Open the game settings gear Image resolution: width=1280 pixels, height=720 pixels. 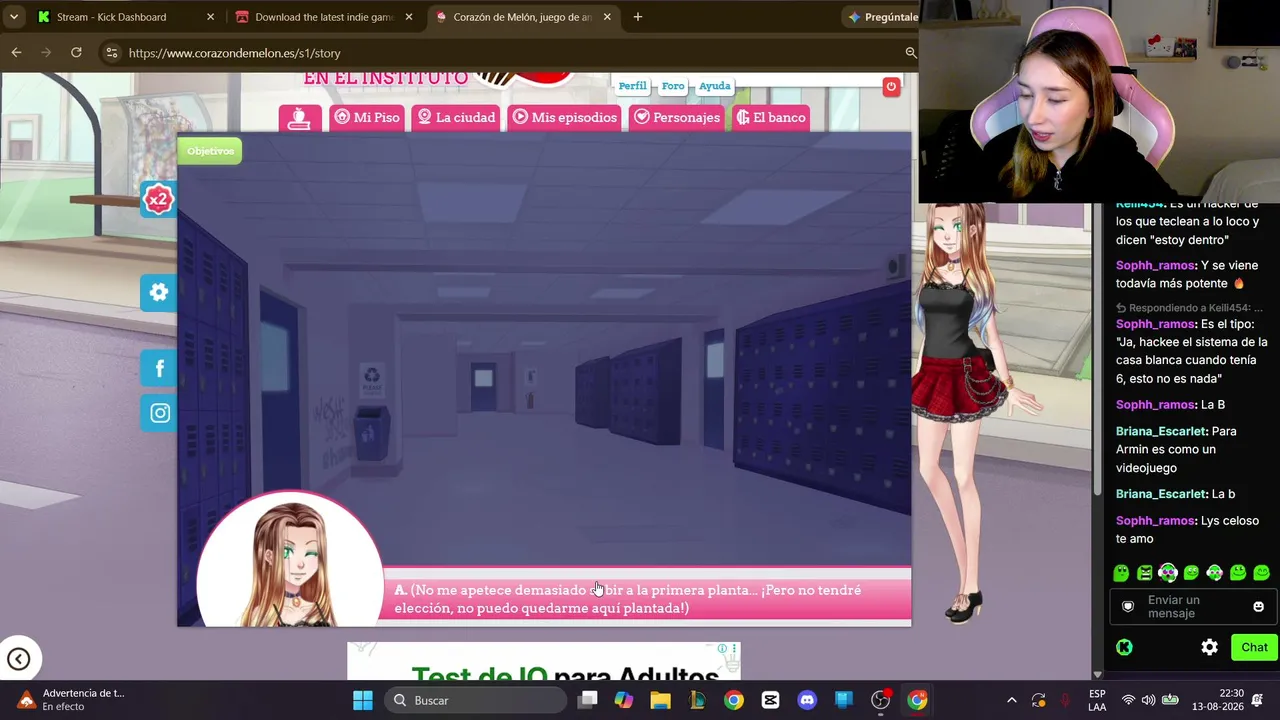click(159, 292)
